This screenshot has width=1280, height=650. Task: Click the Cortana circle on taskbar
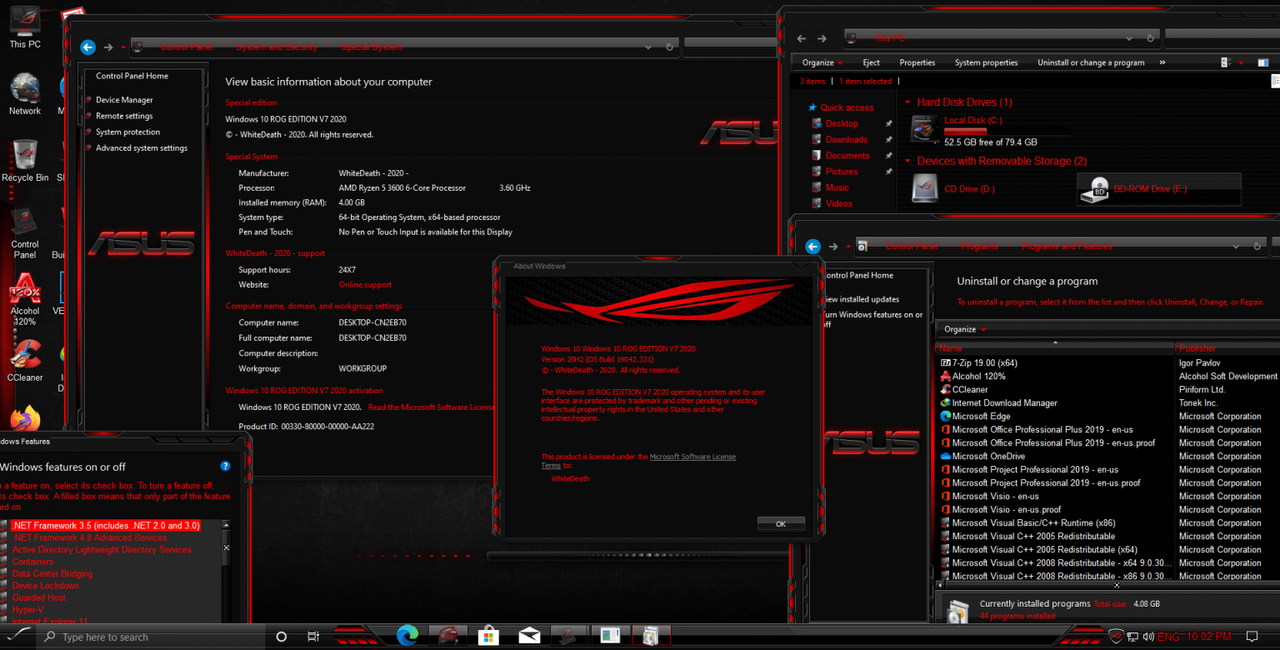(x=281, y=636)
